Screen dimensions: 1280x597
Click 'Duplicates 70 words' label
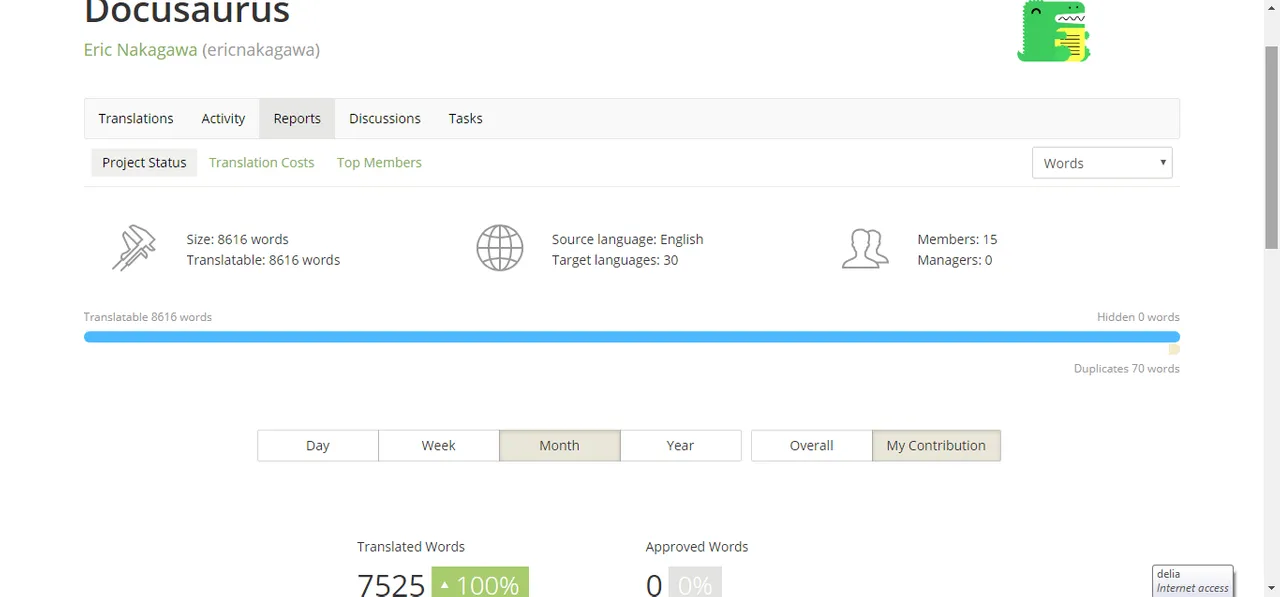tap(1126, 369)
